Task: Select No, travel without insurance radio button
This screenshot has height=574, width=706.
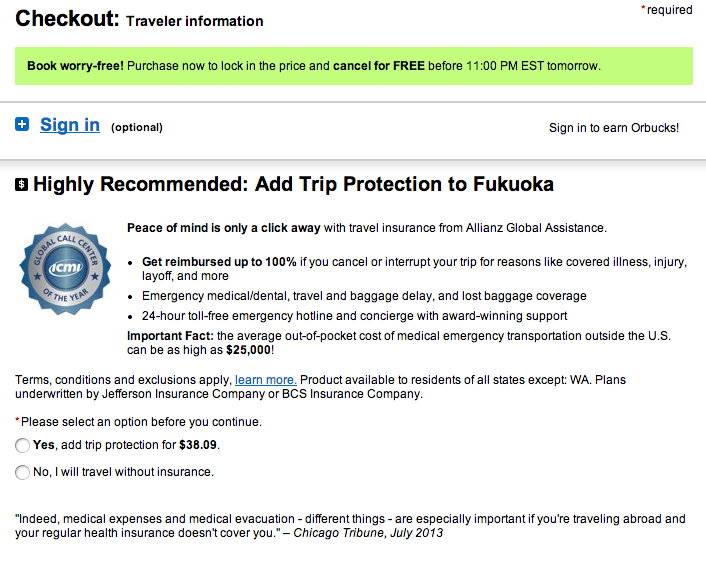Action: pyautogui.click(x=23, y=472)
